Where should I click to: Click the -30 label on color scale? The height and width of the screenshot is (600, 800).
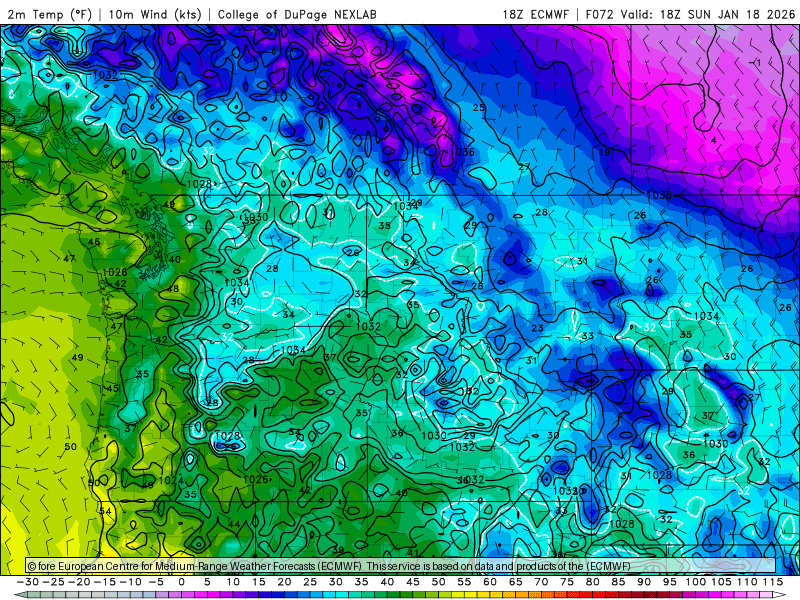click(x=28, y=582)
